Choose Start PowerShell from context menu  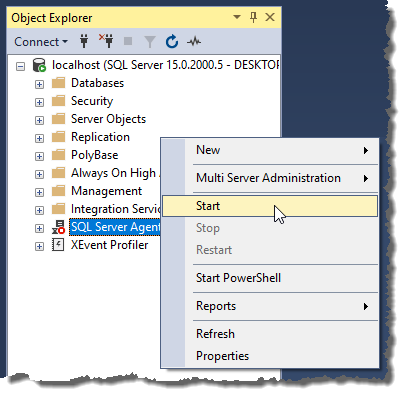tap(270, 278)
